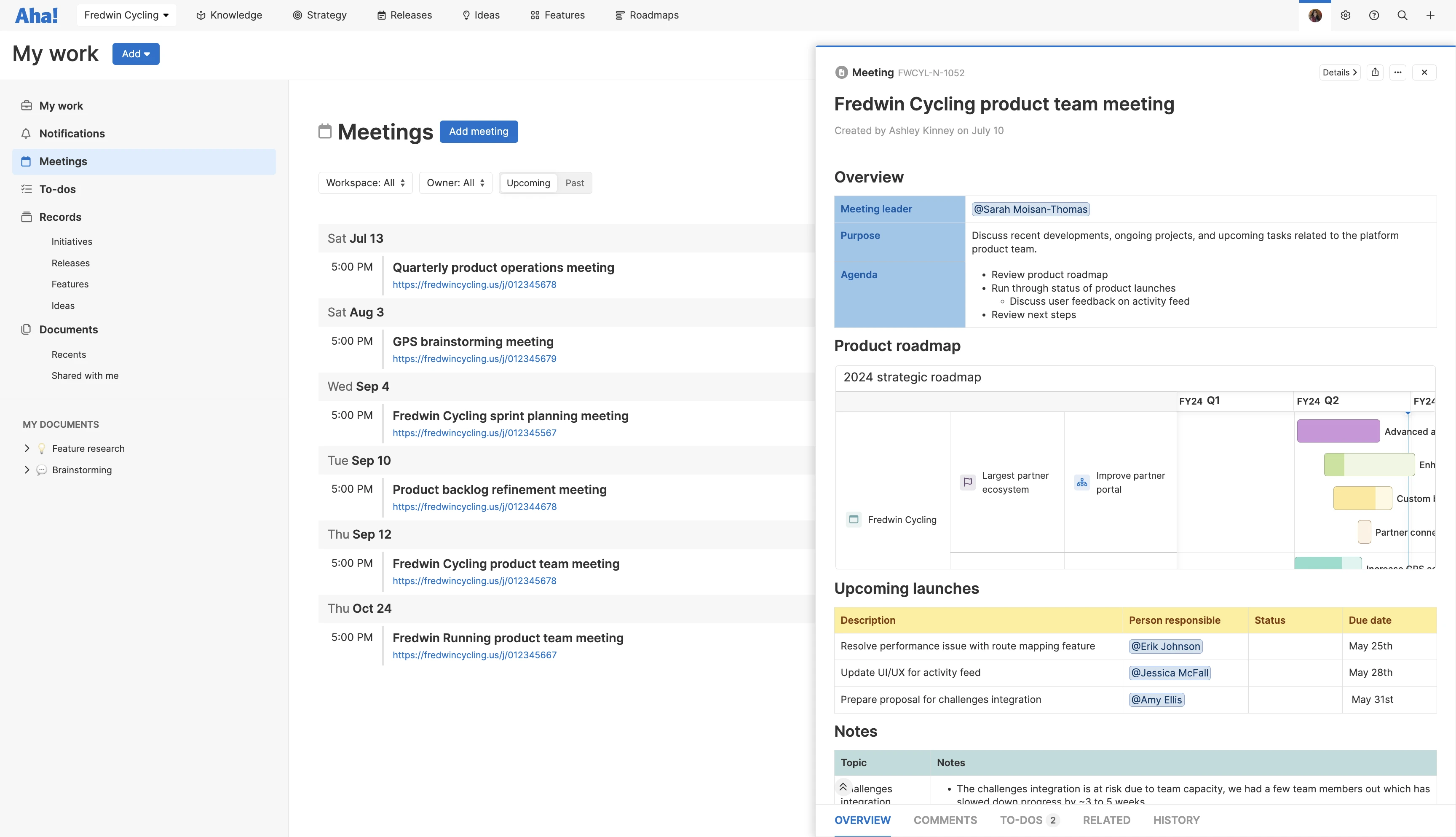Click the Fredwin Cycling workspace icon in the roadmap
This screenshot has height=837, width=1456.
854,519
